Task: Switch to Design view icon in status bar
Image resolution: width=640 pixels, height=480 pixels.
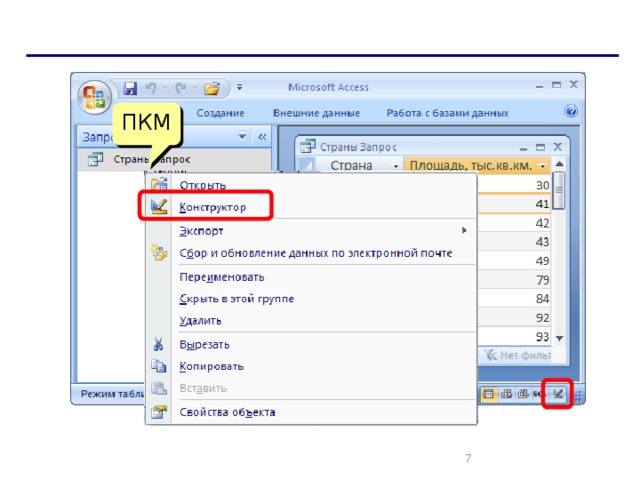Action: [x=558, y=394]
